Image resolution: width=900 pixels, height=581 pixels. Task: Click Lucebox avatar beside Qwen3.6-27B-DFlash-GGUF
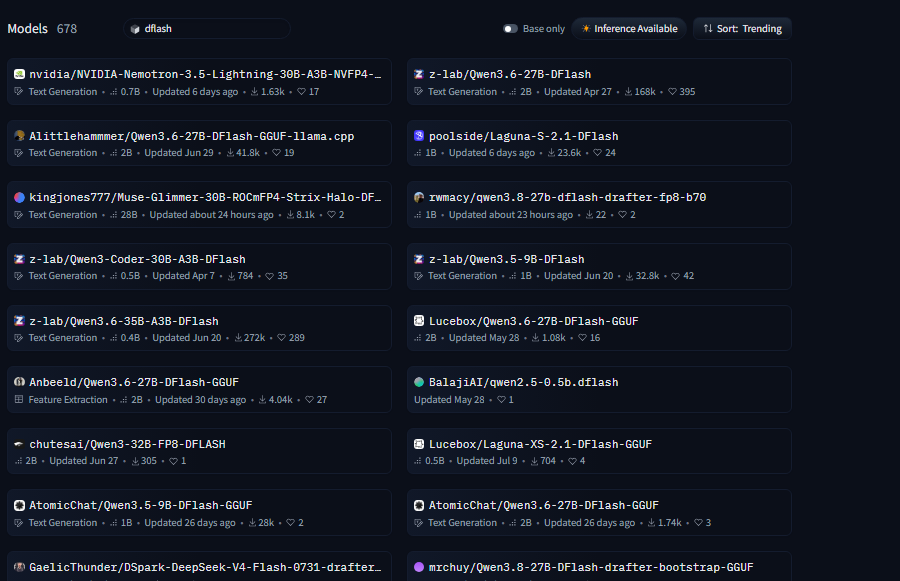419,321
